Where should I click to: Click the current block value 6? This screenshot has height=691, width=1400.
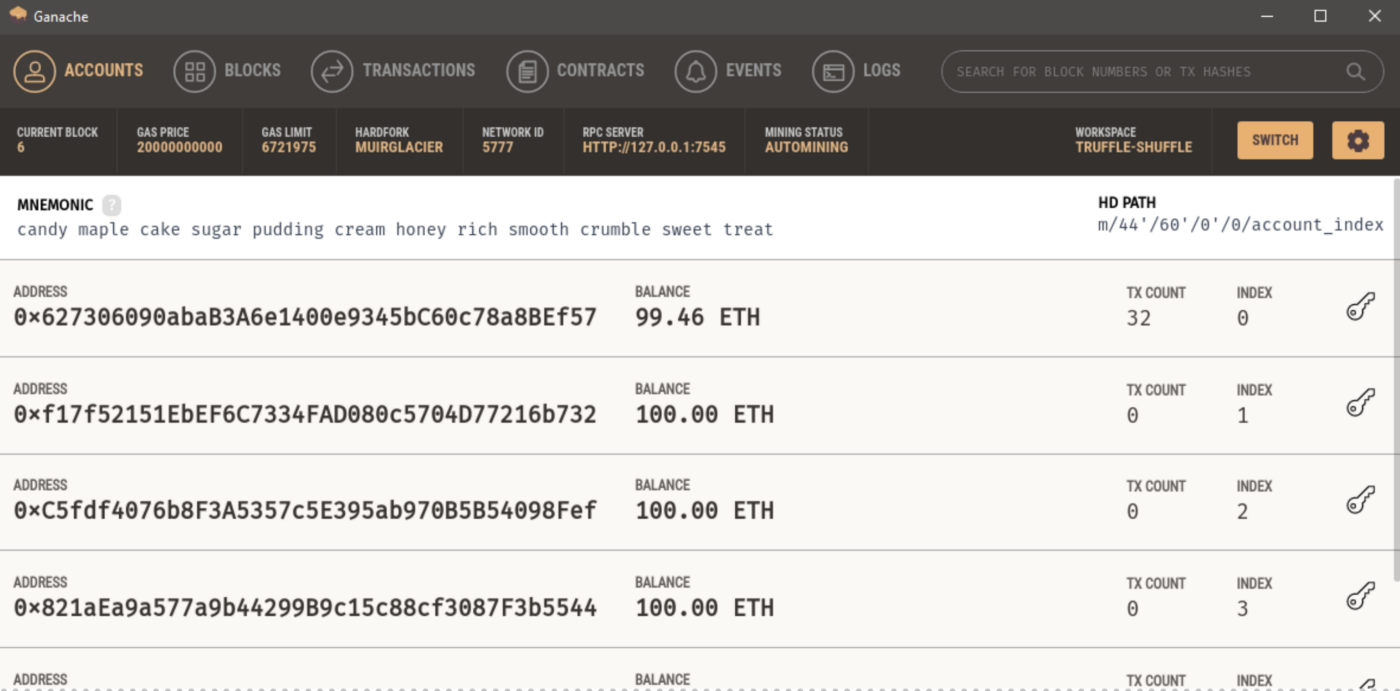point(21,147)
